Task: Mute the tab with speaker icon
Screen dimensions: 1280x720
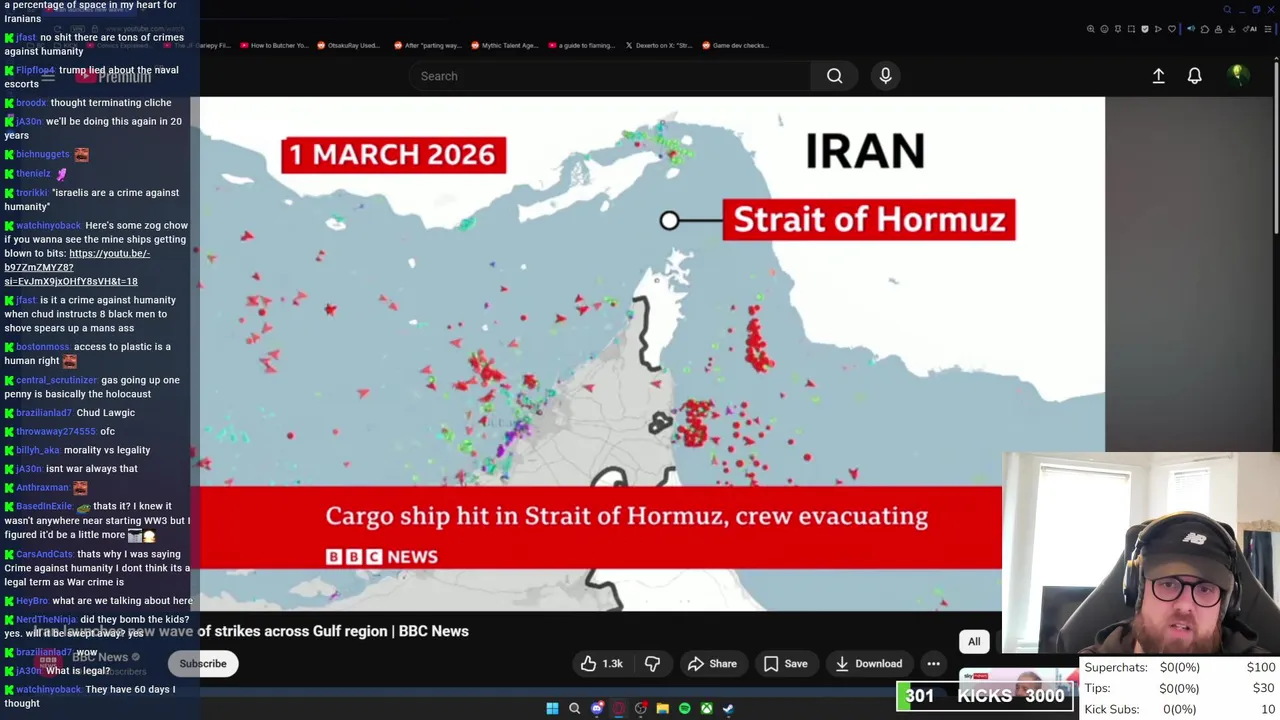Action: (1191, 29)
